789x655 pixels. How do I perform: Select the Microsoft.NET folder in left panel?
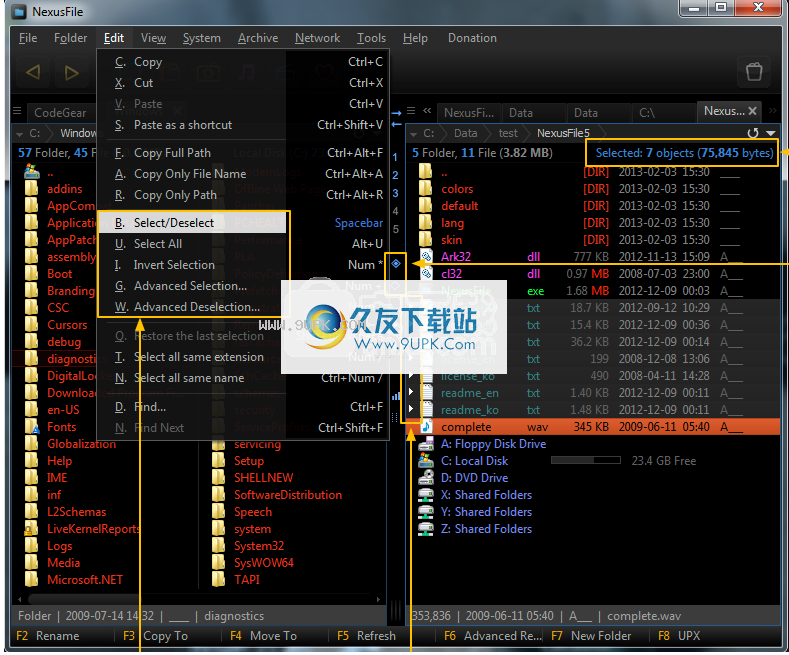pyautogui.click(x=85, y=580)
